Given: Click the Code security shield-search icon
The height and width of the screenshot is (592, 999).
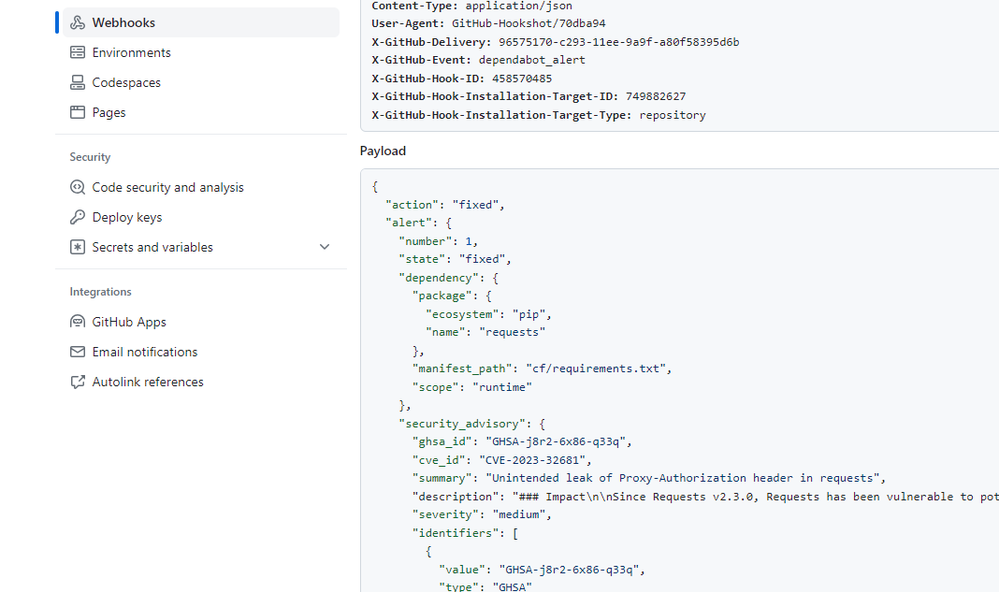Looking at the screenshot, I should pyautogui.click(x=77, y=187).
